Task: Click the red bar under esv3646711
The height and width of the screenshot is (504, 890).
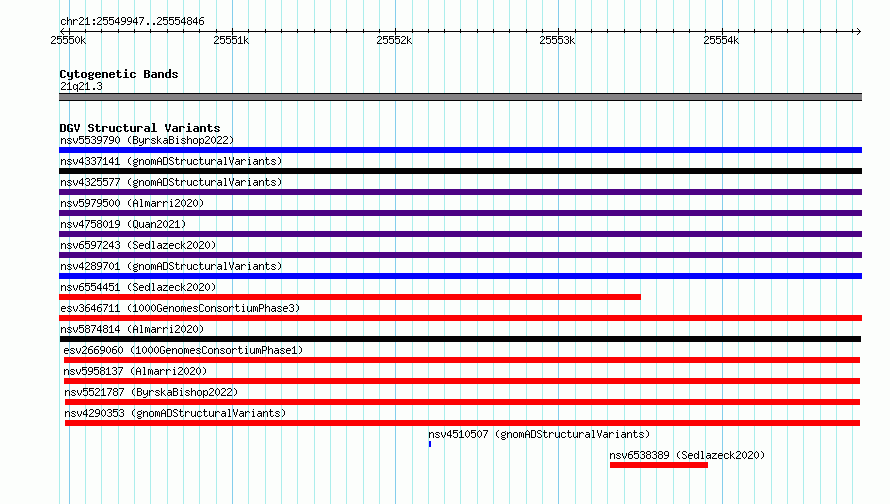Action: pos(460,318)
